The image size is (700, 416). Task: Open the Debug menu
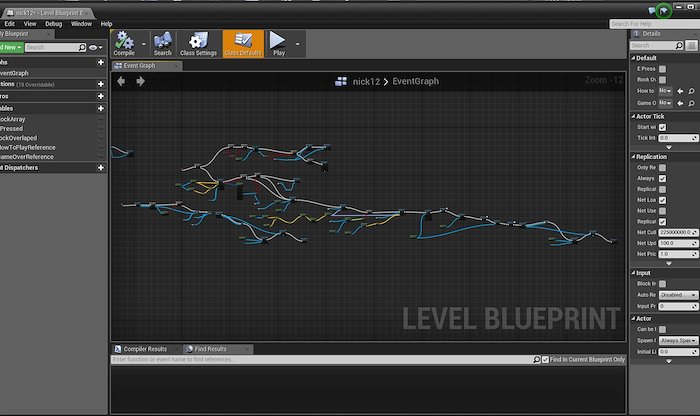[x=54, y=24]
